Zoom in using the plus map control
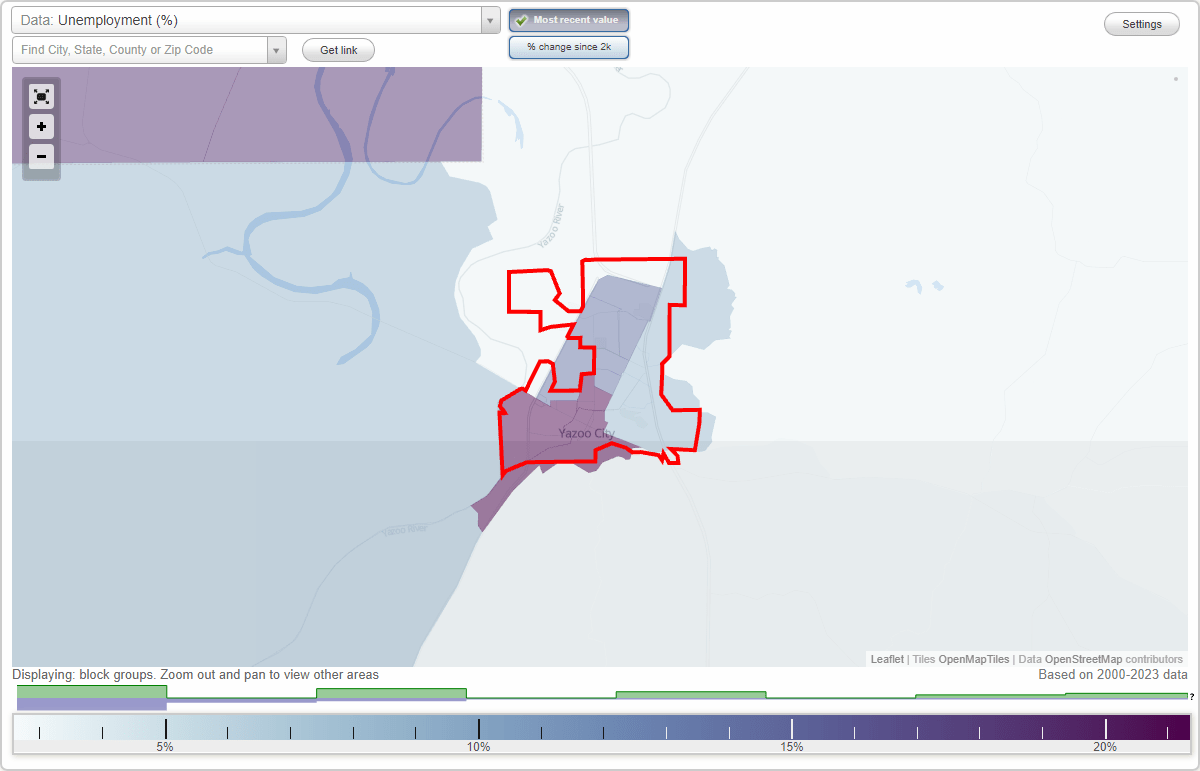This screenshot has height=771, width=1200. pos(41,127)
